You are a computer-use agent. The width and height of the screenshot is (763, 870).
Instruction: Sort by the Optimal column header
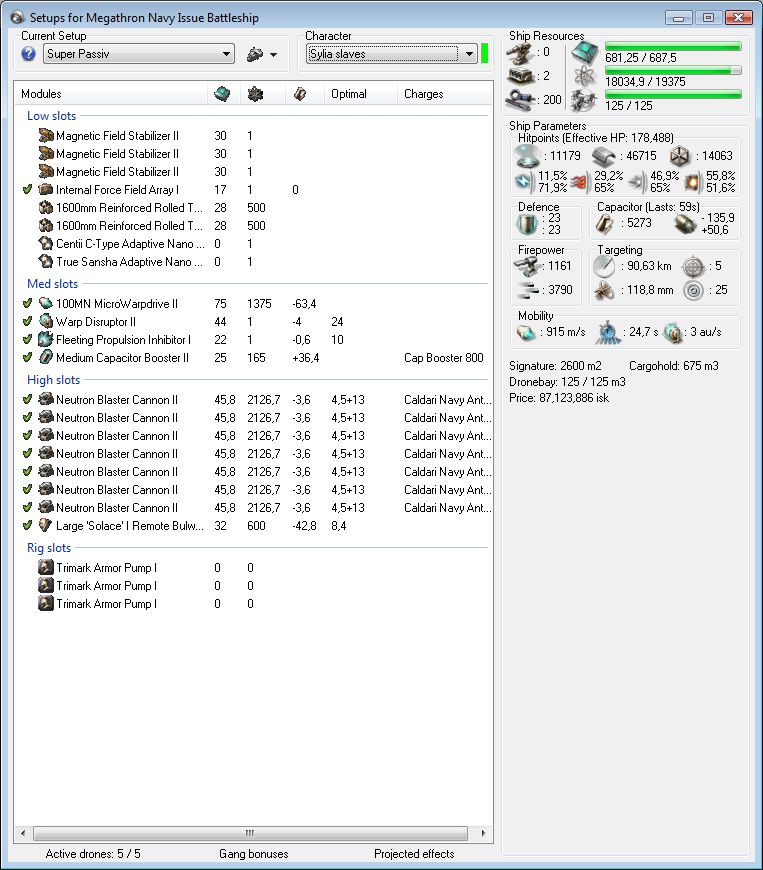click(348, 94)
